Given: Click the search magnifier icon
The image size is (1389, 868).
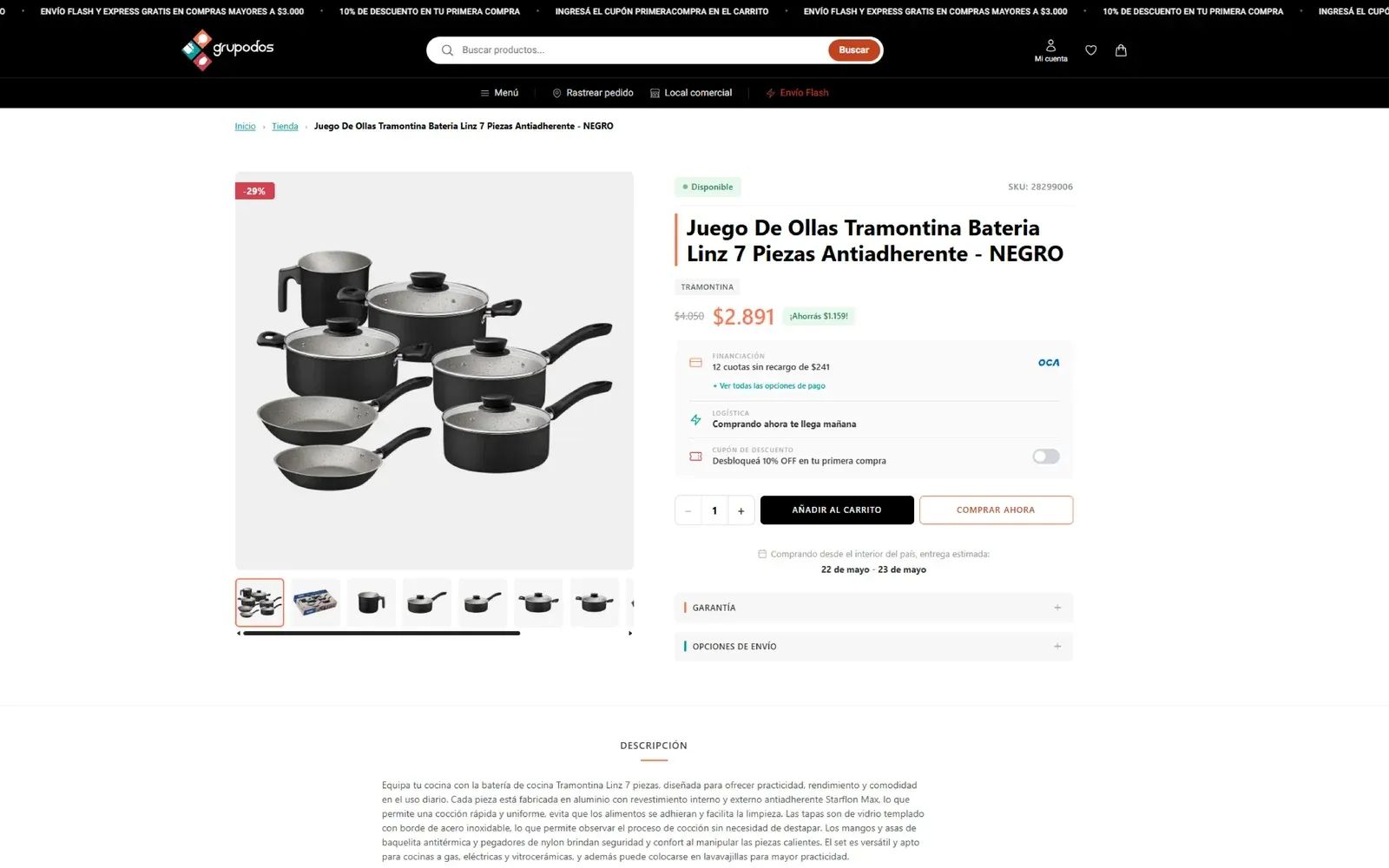Looking at the screenshot, I should (x=447, y=50).
